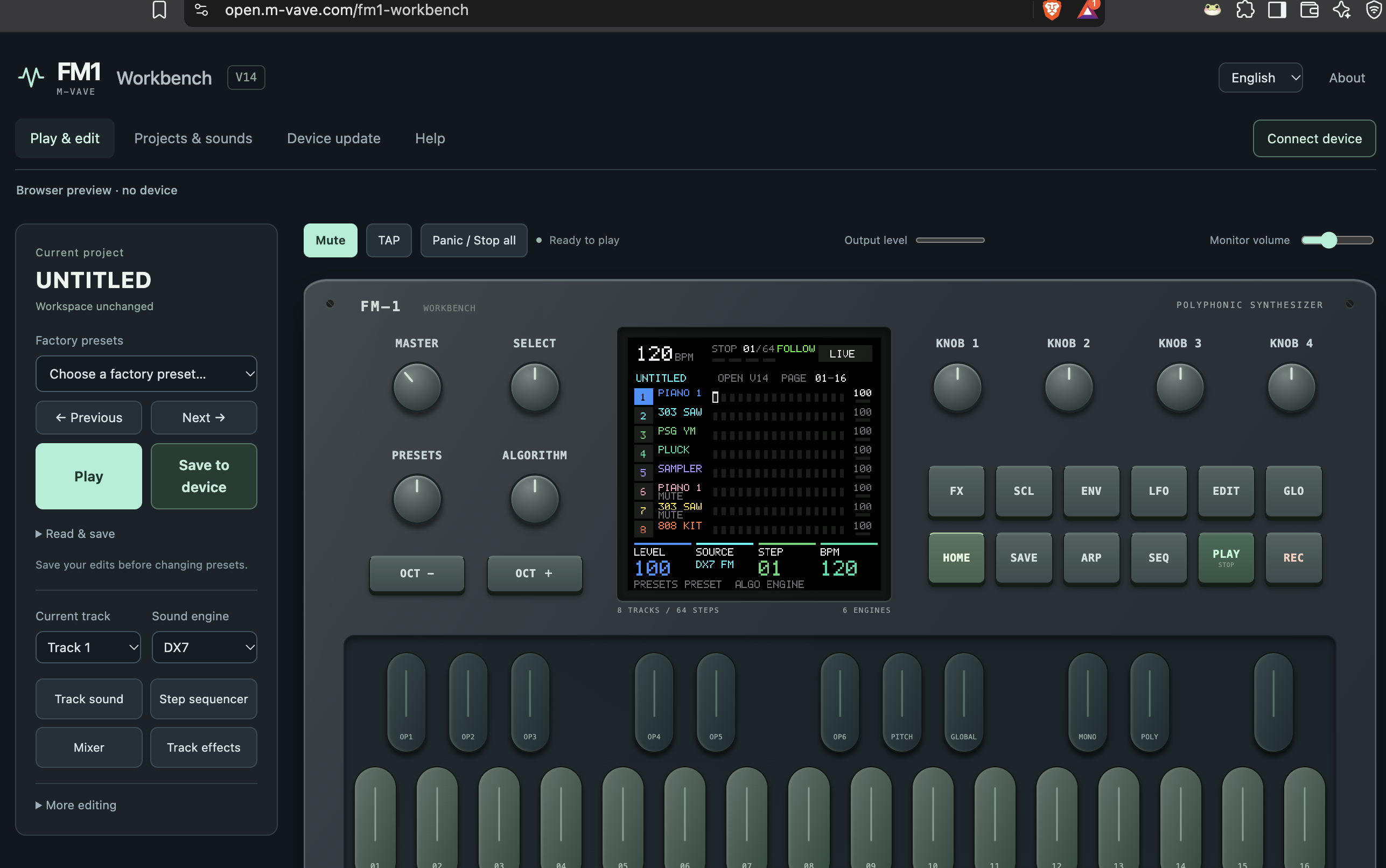
Task: Click Panic / Stop all button
Action: pyautogui.click(x=473, y=240)
